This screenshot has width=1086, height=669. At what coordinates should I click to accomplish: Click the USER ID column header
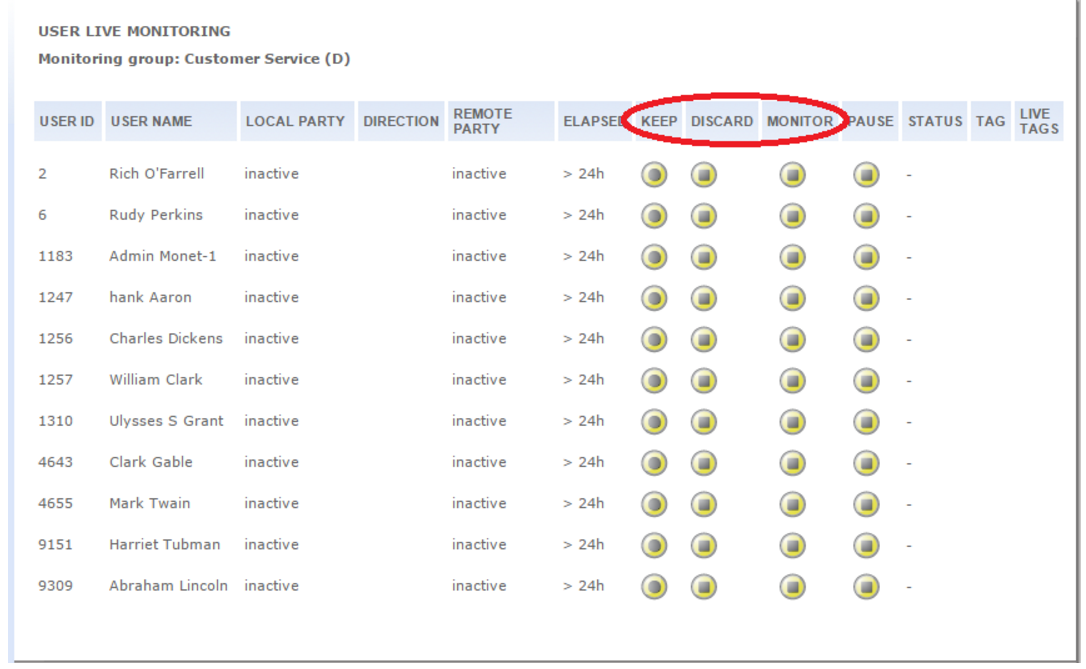[67, 121]
